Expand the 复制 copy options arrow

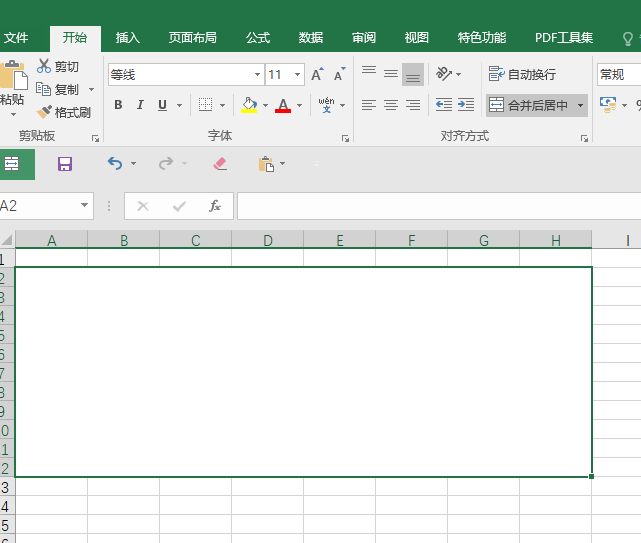coord(92,90)
